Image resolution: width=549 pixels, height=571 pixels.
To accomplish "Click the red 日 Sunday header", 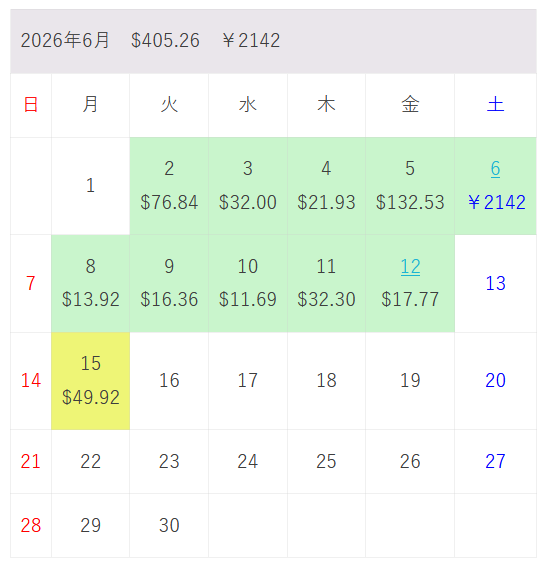I will (31, 105).
